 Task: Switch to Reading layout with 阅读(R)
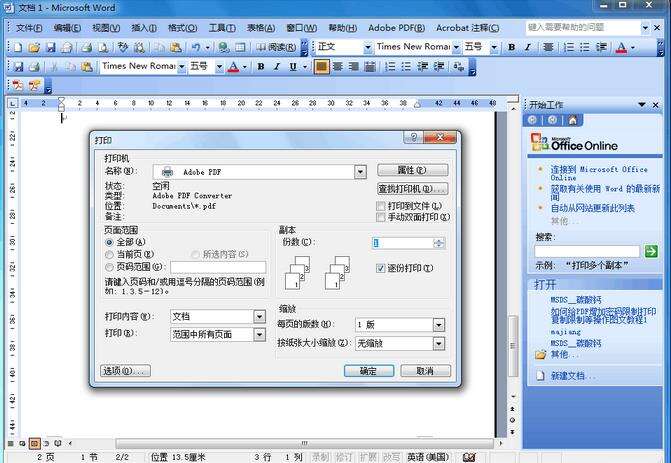276,47
